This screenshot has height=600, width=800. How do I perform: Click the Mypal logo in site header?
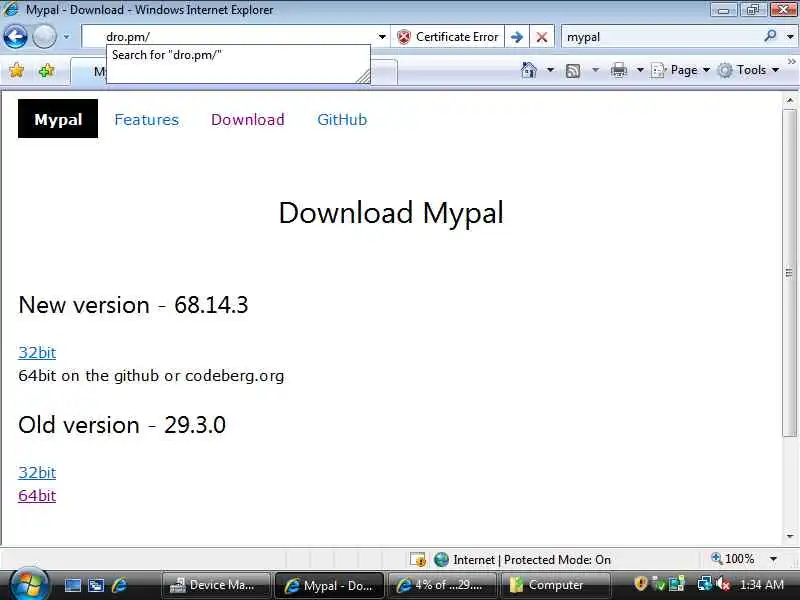[x=58, y=119]
